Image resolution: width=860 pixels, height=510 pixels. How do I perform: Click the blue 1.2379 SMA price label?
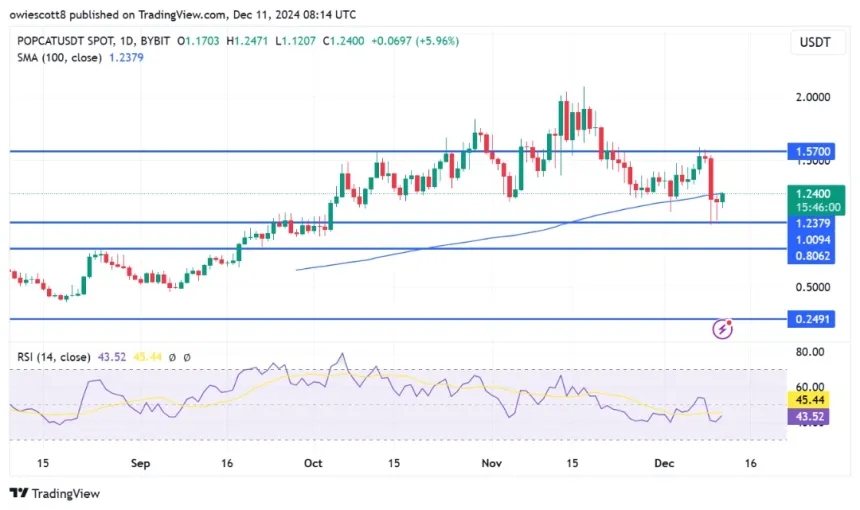point(812,223)
